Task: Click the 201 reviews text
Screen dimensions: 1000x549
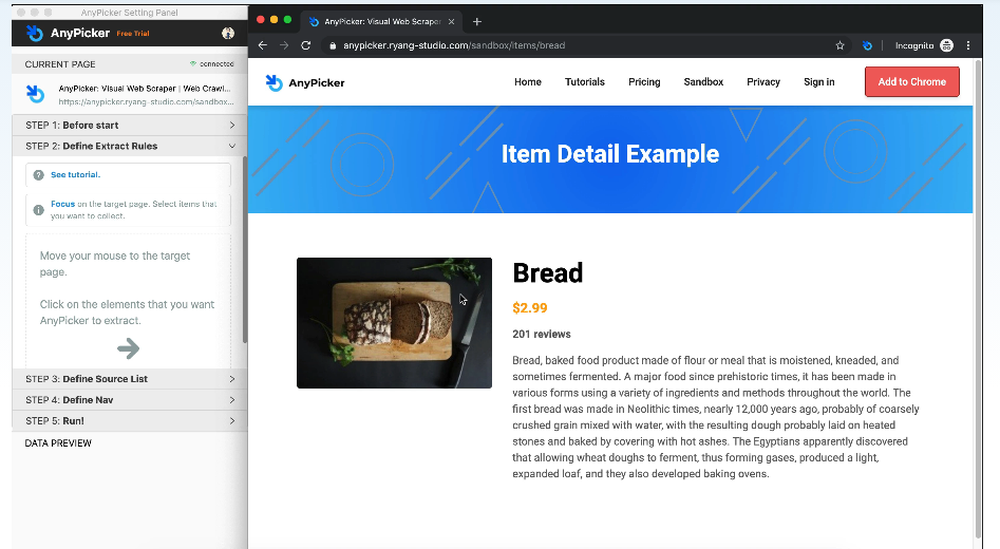Action: pos(541,334)
